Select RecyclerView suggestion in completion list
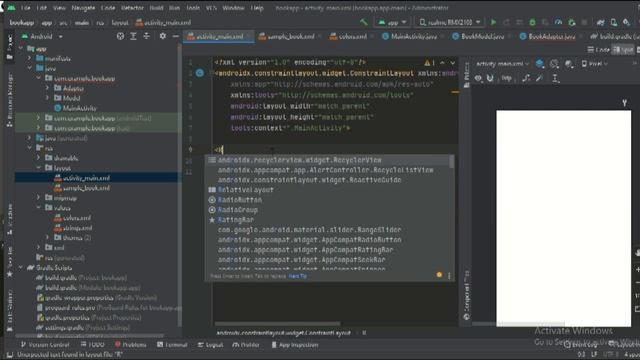This screenshot has height=360, width=640. pos(328,160)
